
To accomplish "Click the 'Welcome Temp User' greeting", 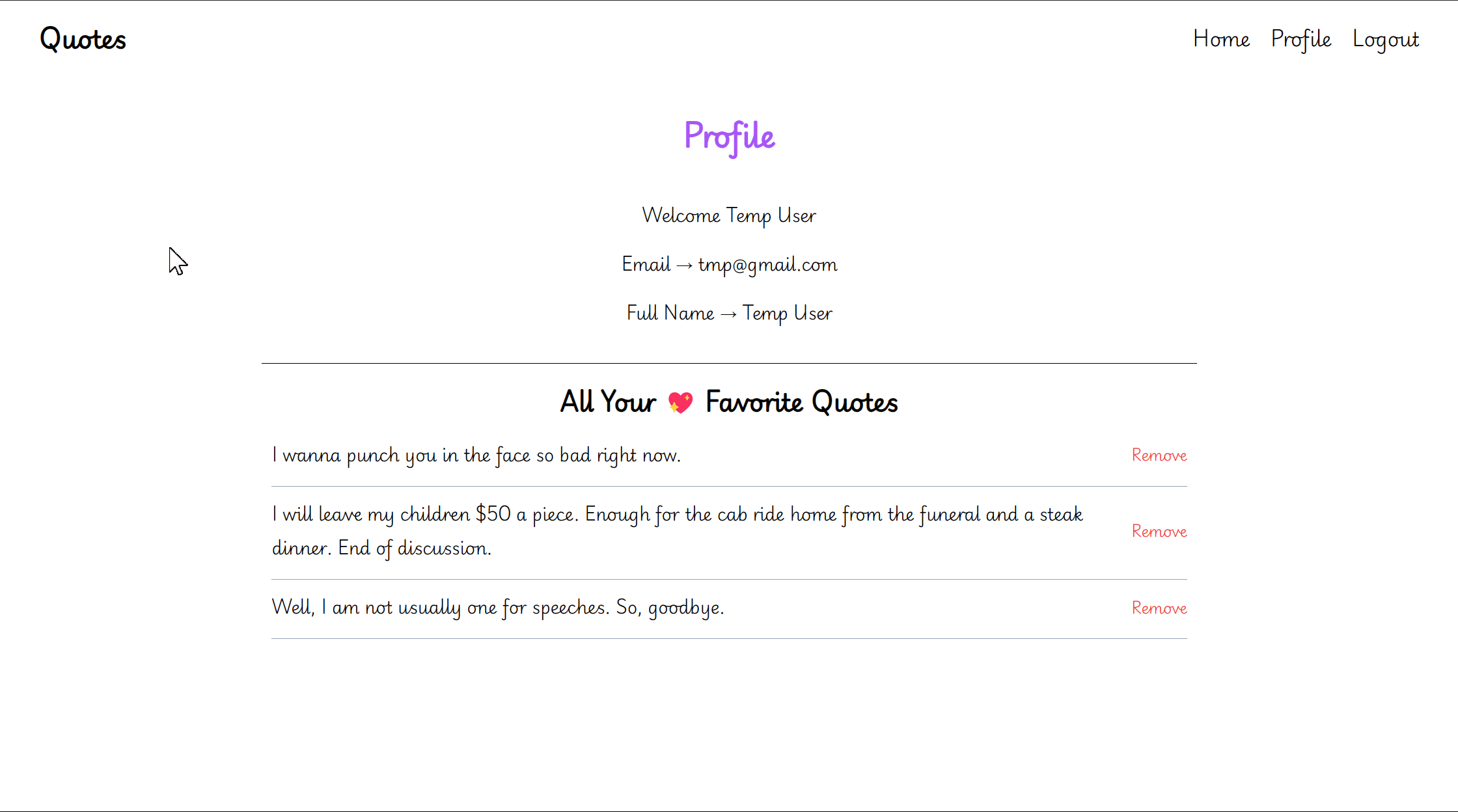I will [729, 215].
